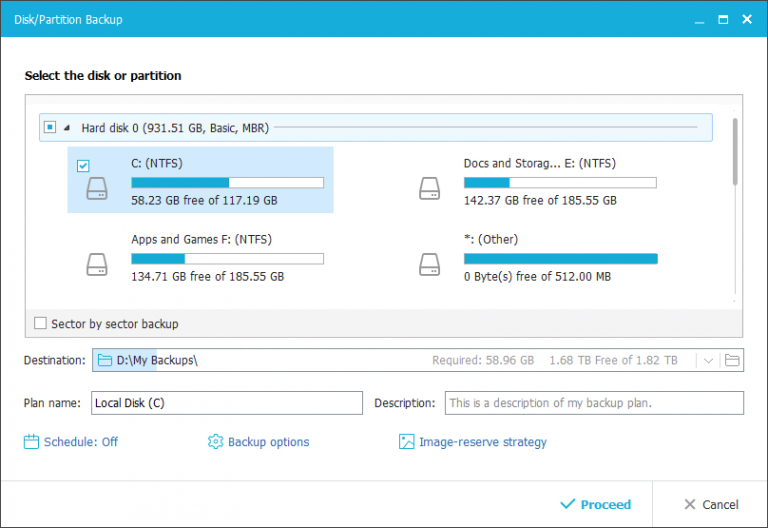Select the Docs and Storage E: partition label
The image size is (768, 528).
coord(539,164)
